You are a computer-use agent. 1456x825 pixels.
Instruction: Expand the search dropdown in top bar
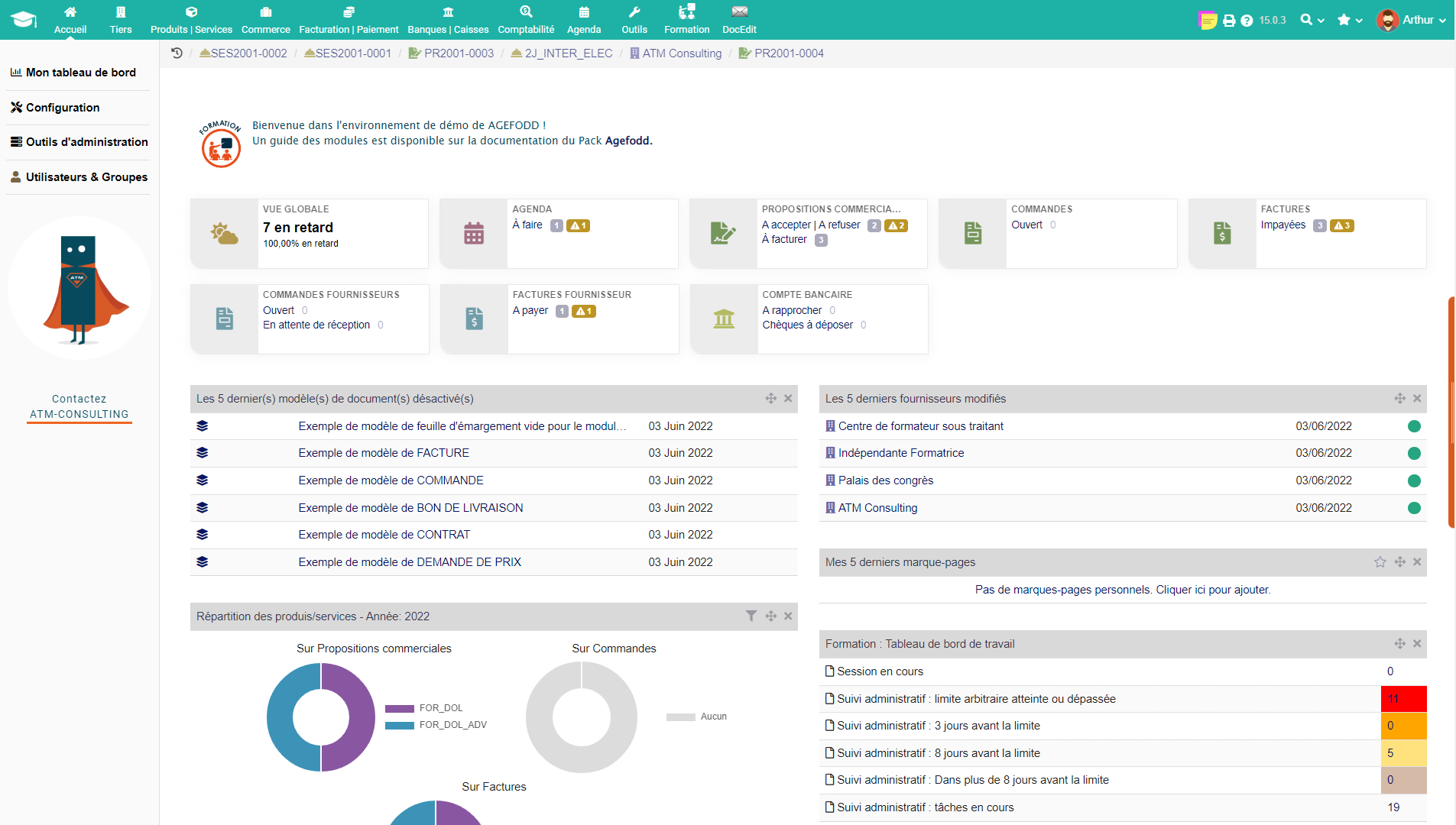coord(1312,20)
